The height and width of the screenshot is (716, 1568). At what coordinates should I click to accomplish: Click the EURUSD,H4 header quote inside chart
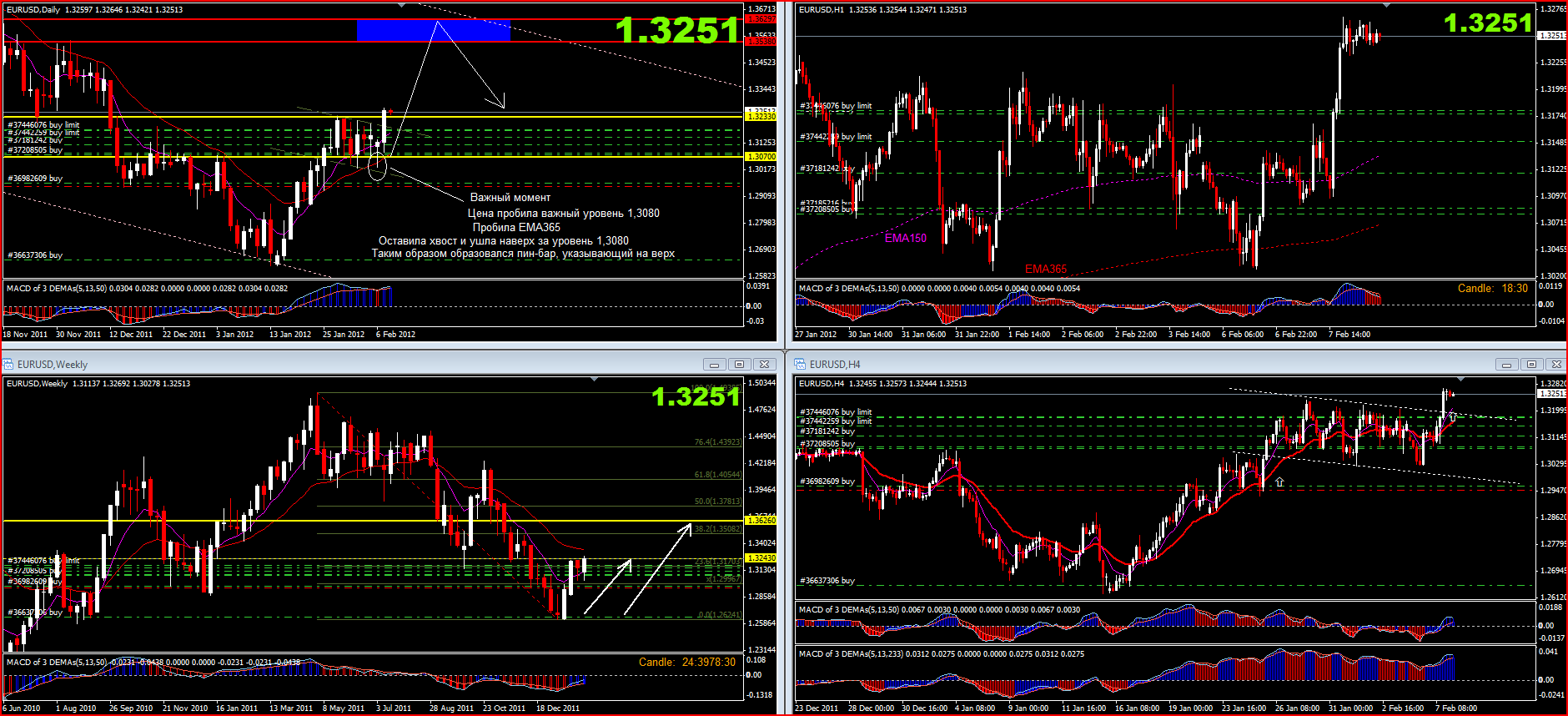pyautogui.click(x=882, y=384)
